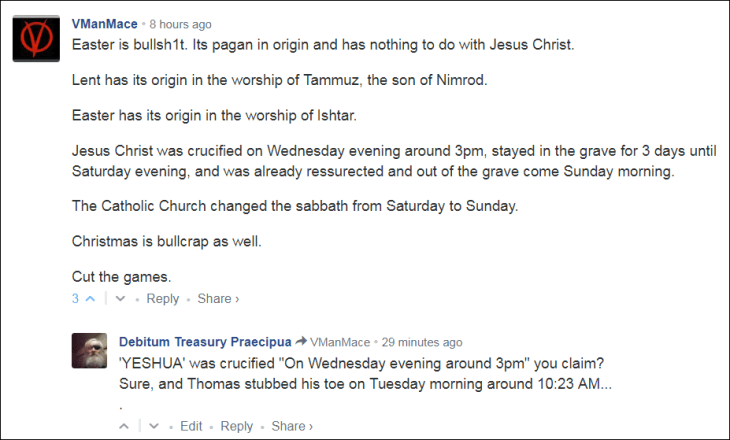Click the vote count 3
The height and width of the screenshot is (440, 730).
coord(75,299)
